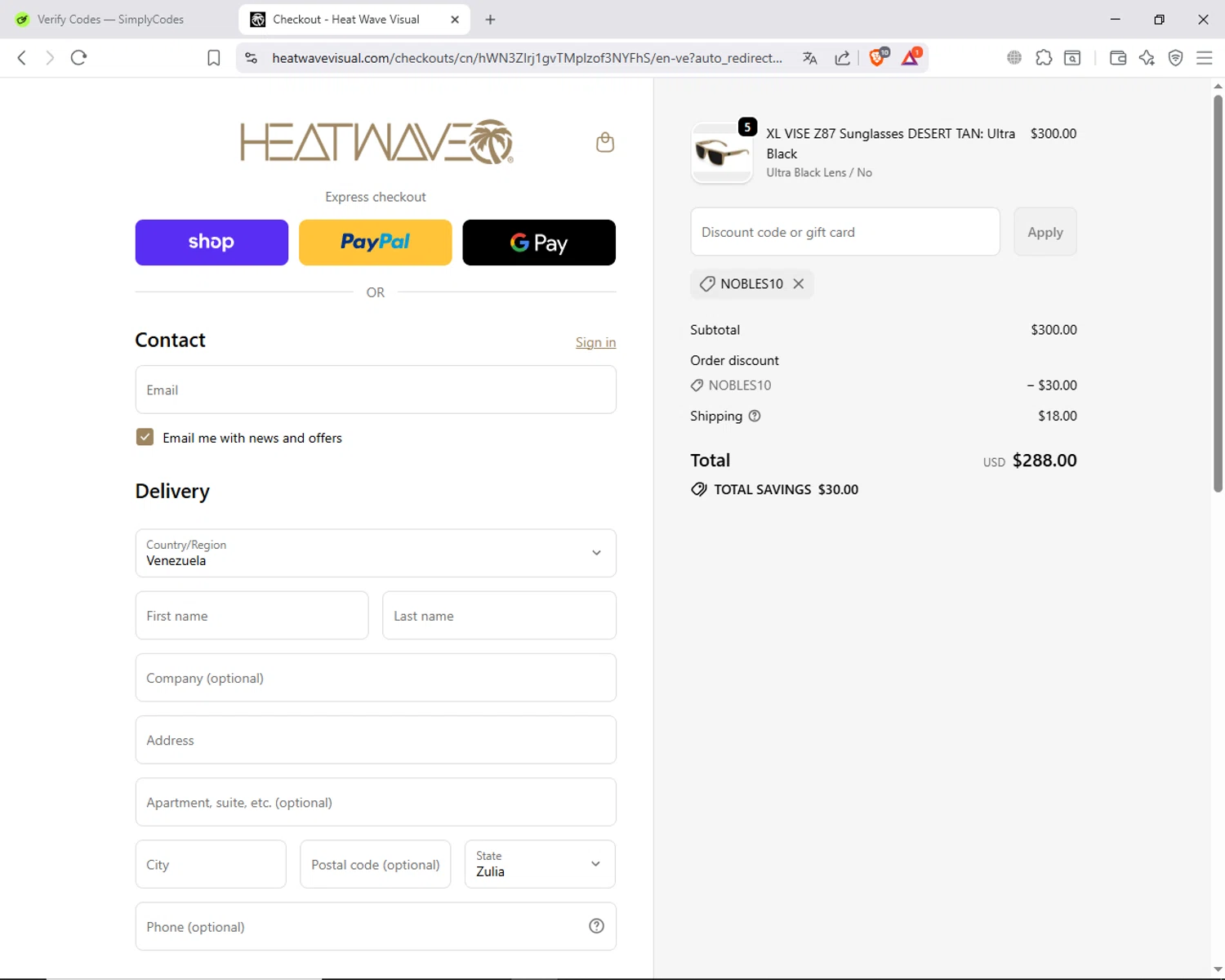Go back using the browser back arrow

(x=22, y=58)
